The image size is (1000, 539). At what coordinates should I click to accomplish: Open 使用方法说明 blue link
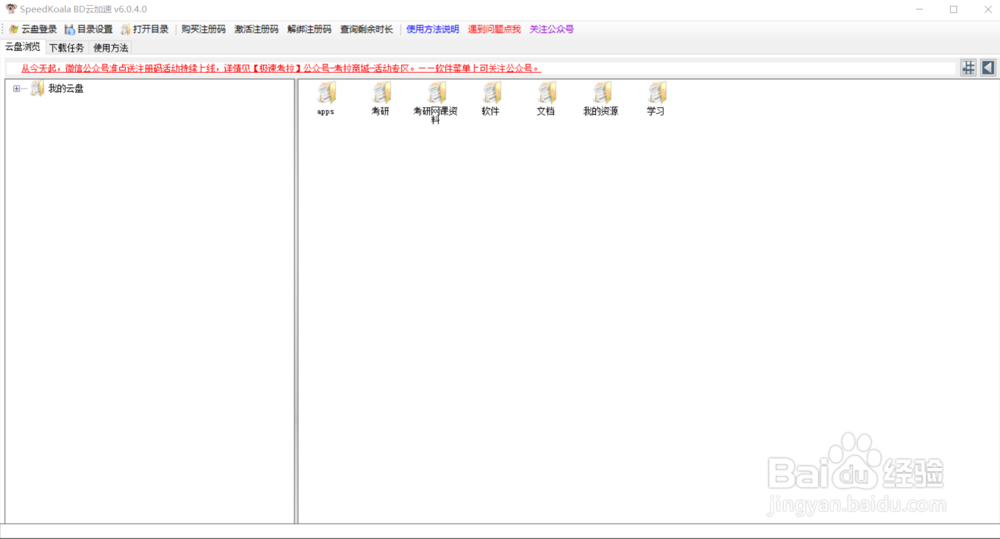[x=432, y=29]
